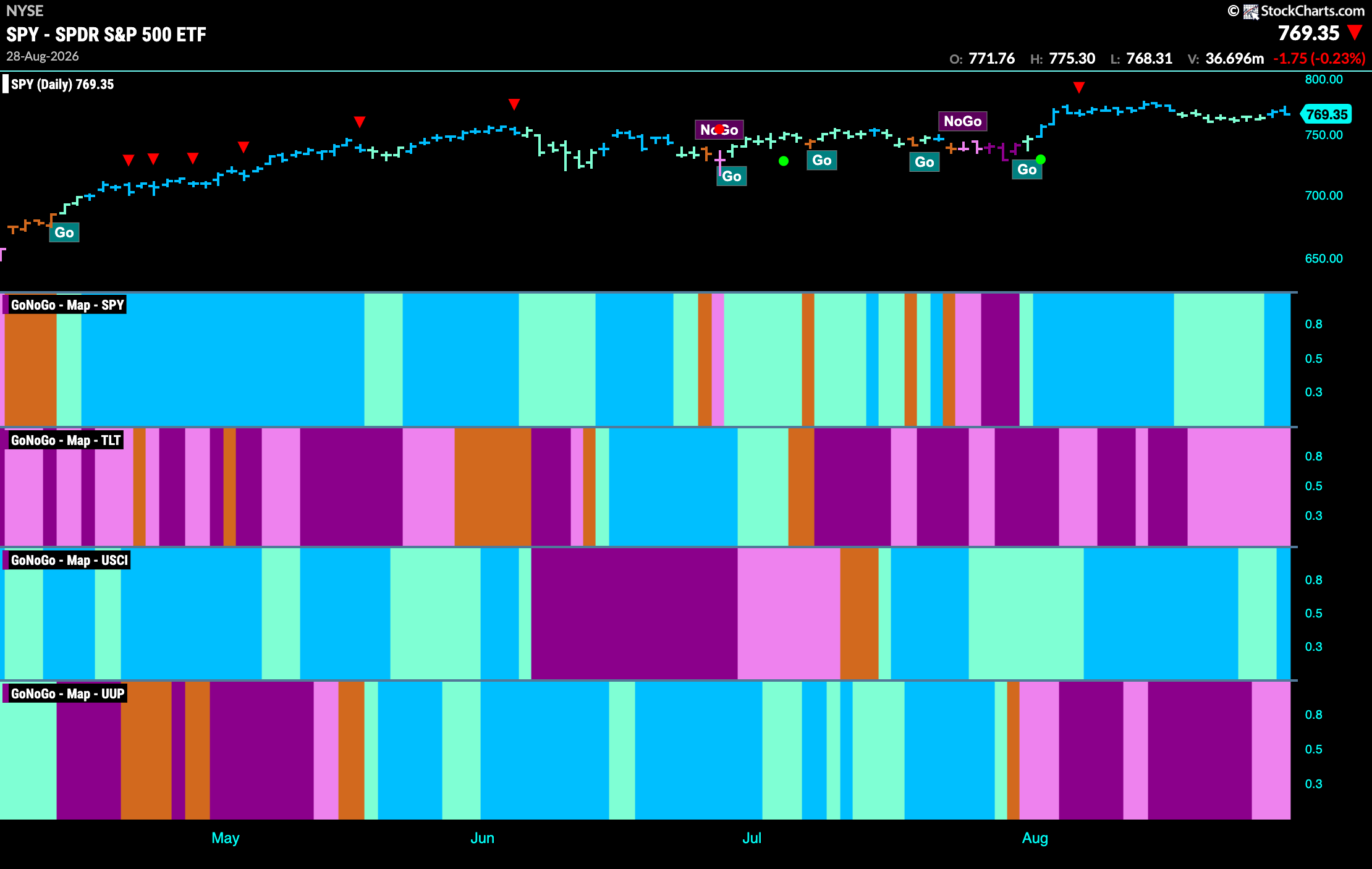Click the Low value 768.31
This screenshot has width=1372, height=869.
coord(1149,58)
